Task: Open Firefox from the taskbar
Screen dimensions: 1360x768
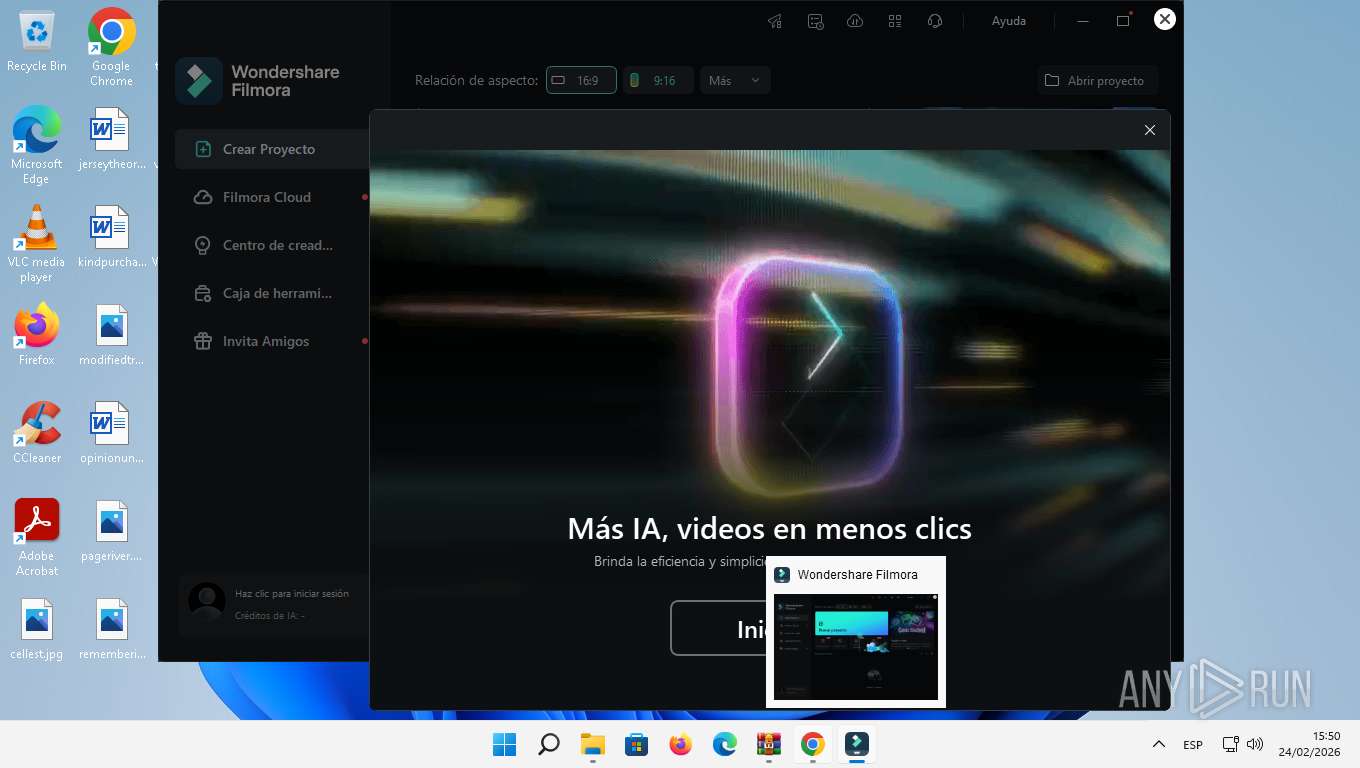Action: click(681, 744)
